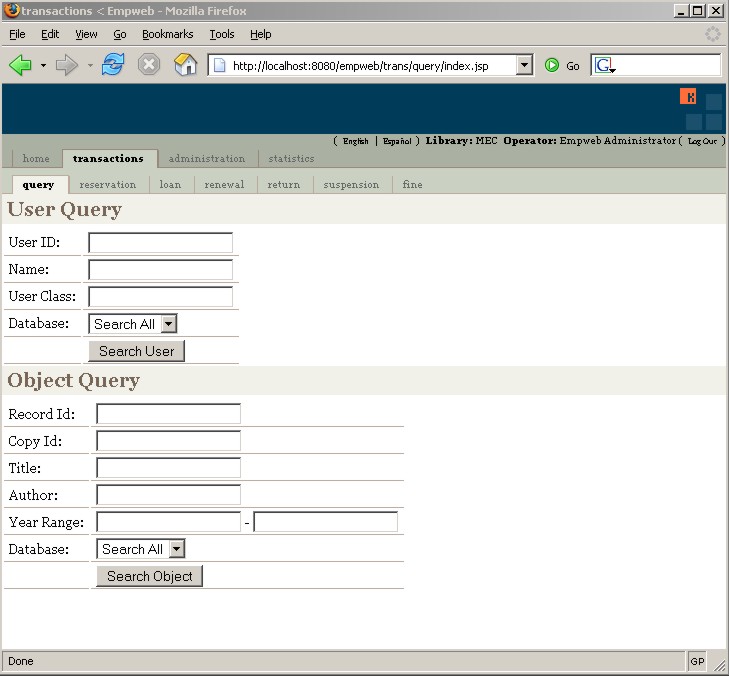Click the Firefox activity throbber icon

(x=713, y=34)
